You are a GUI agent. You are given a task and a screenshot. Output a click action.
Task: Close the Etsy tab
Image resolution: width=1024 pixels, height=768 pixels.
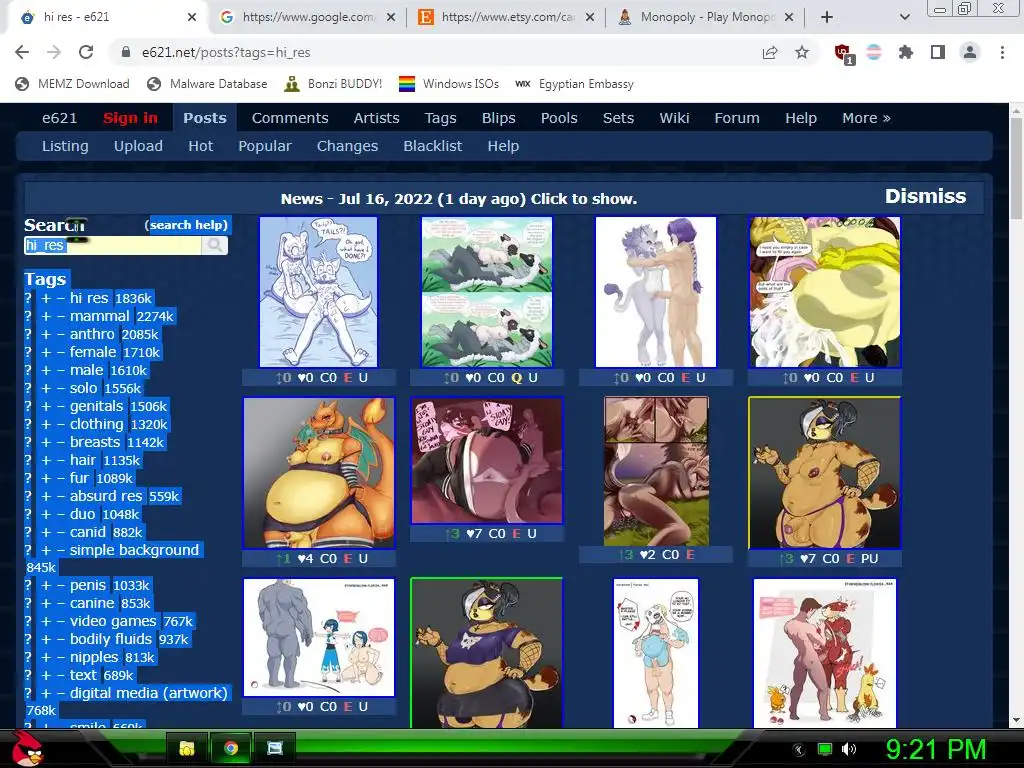tap(590, 18)
